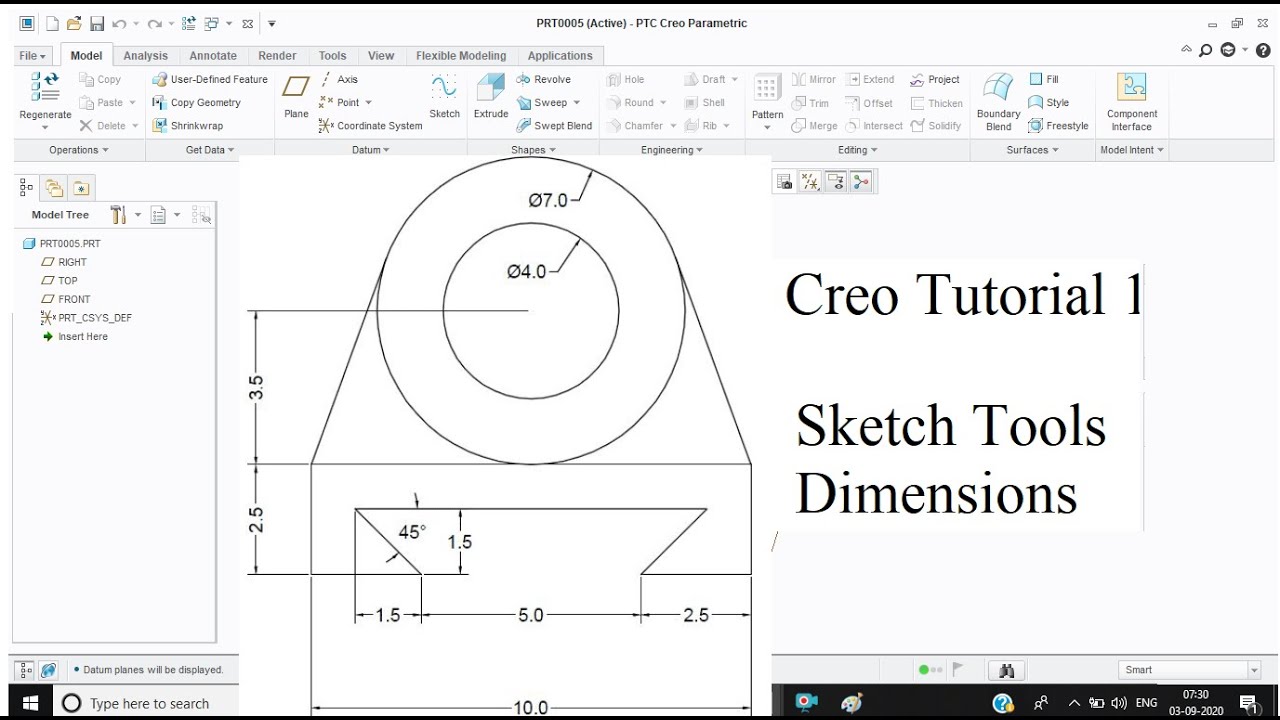
Task: Open a file with the folder icon
Action: (x=74, y=23)
